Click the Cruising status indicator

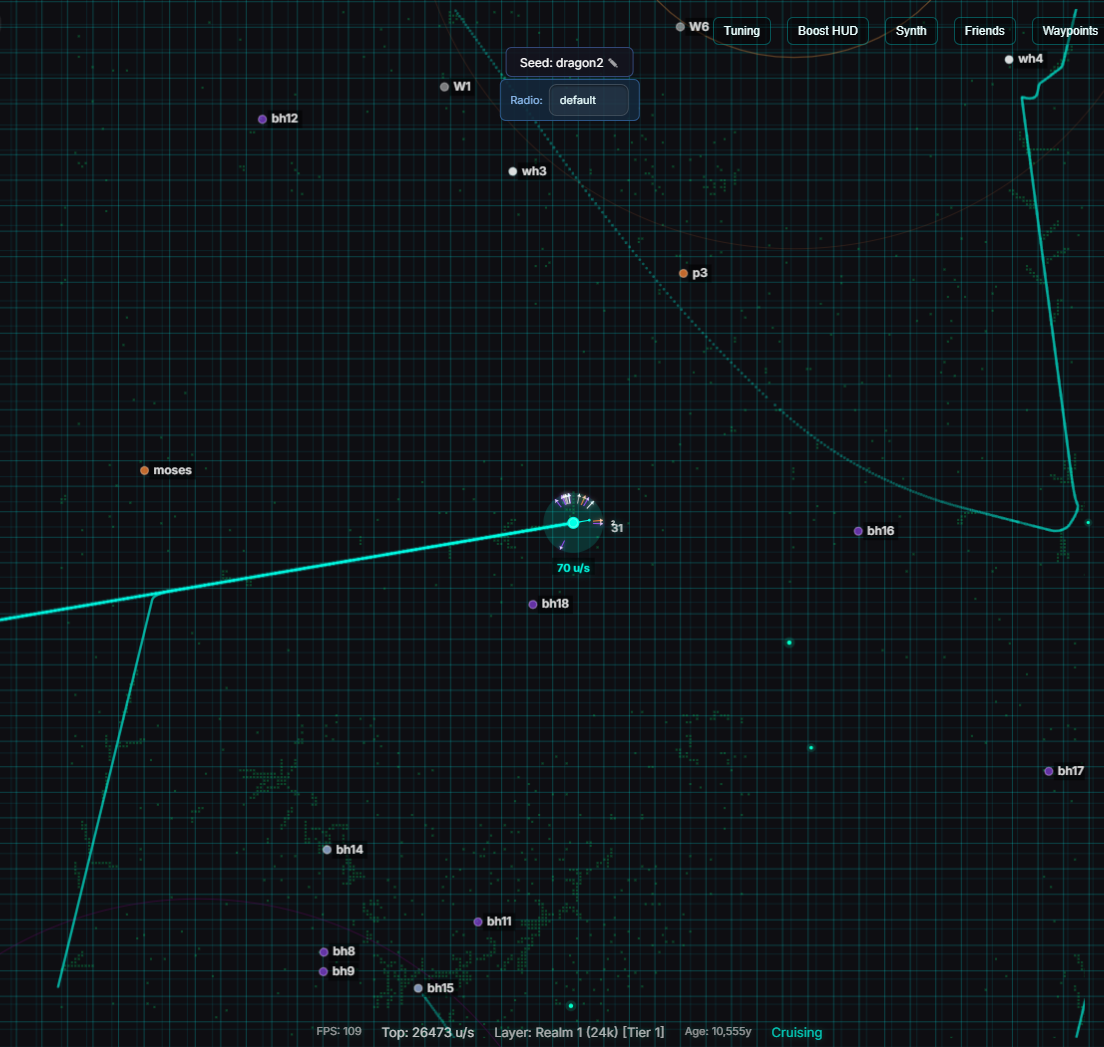coord(796,1032)
